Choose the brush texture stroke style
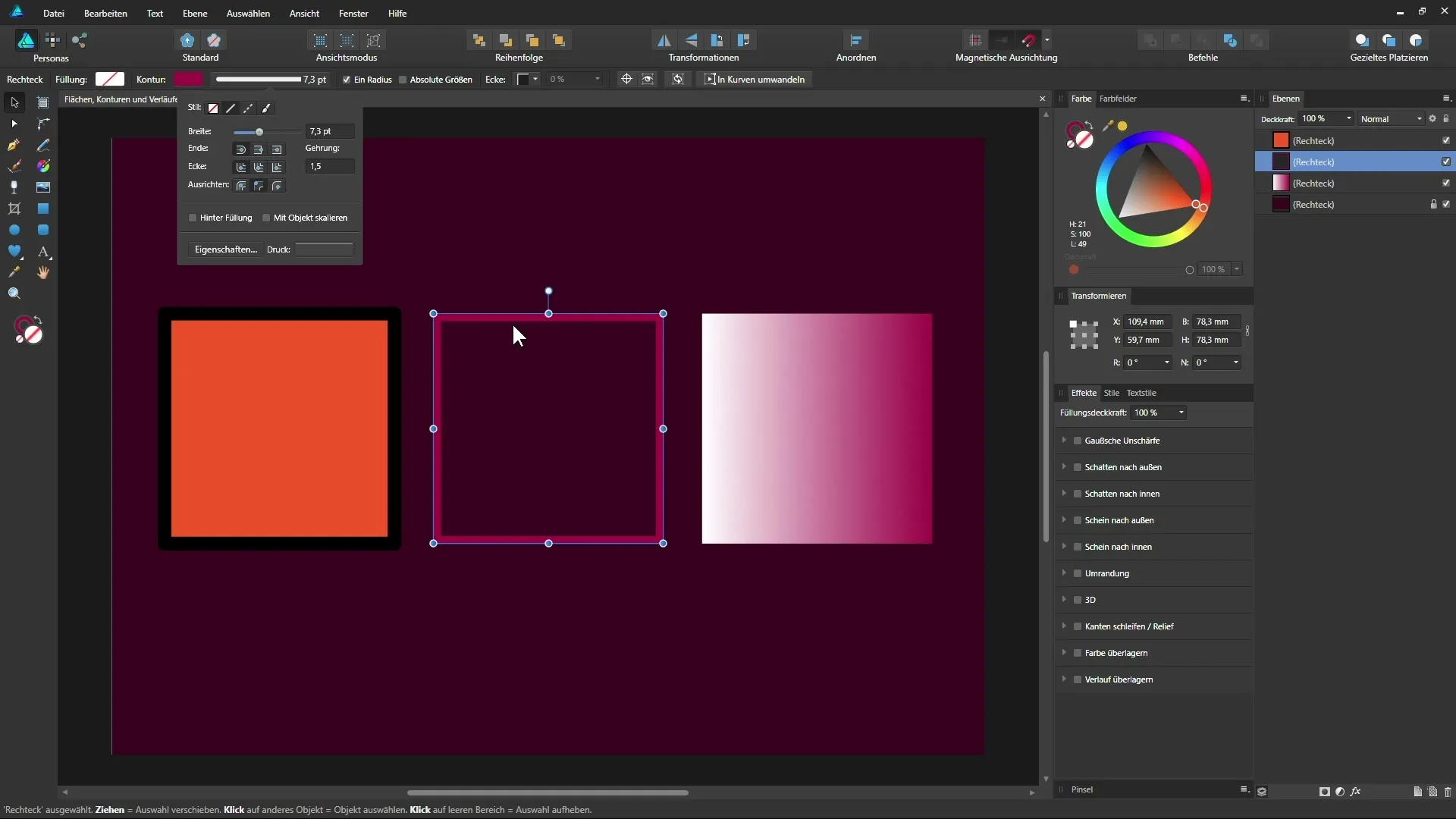Screen dimensions: 1456x819 tap(266, 108)
